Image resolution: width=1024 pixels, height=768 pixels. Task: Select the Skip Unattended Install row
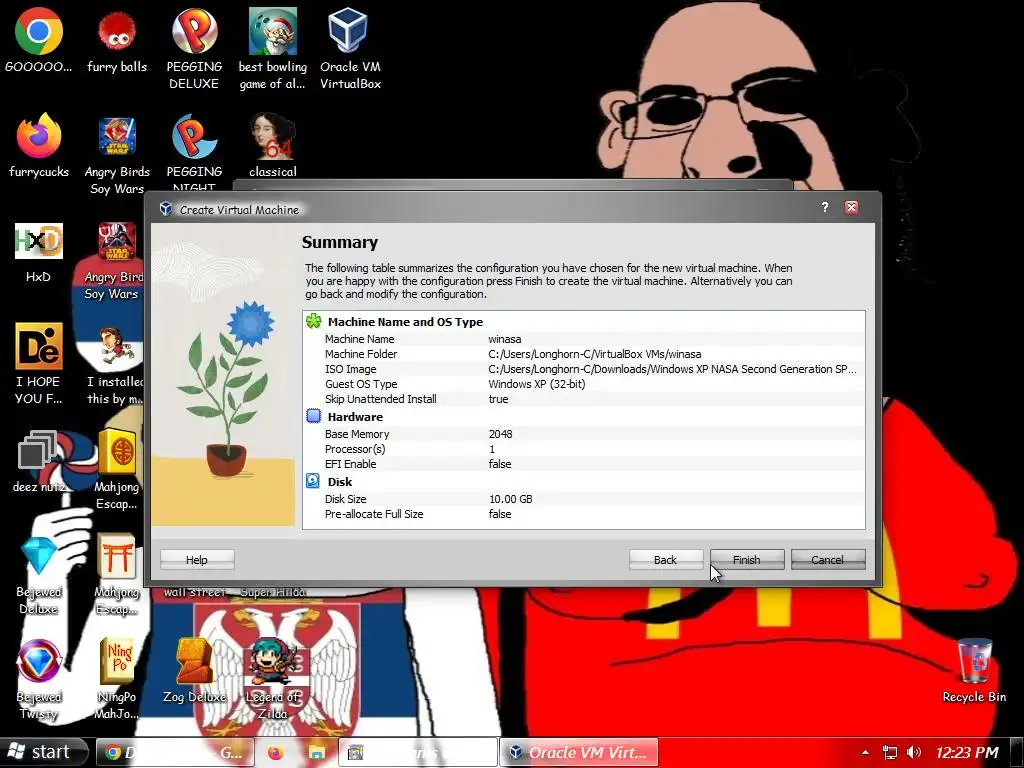tap(584, 399)
